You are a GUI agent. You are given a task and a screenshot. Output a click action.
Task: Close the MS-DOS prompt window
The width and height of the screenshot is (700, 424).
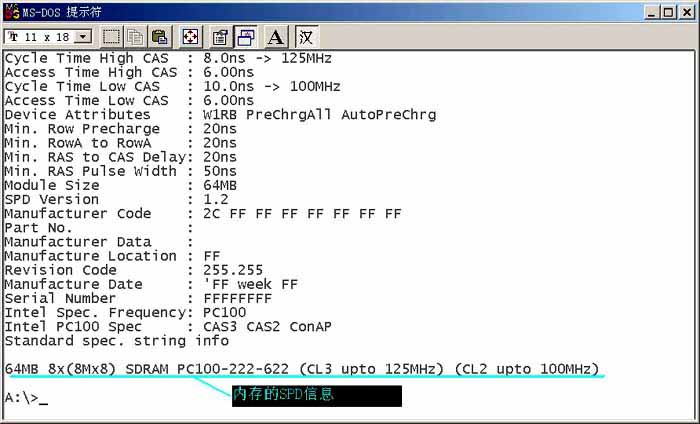(x=685, y=11)
